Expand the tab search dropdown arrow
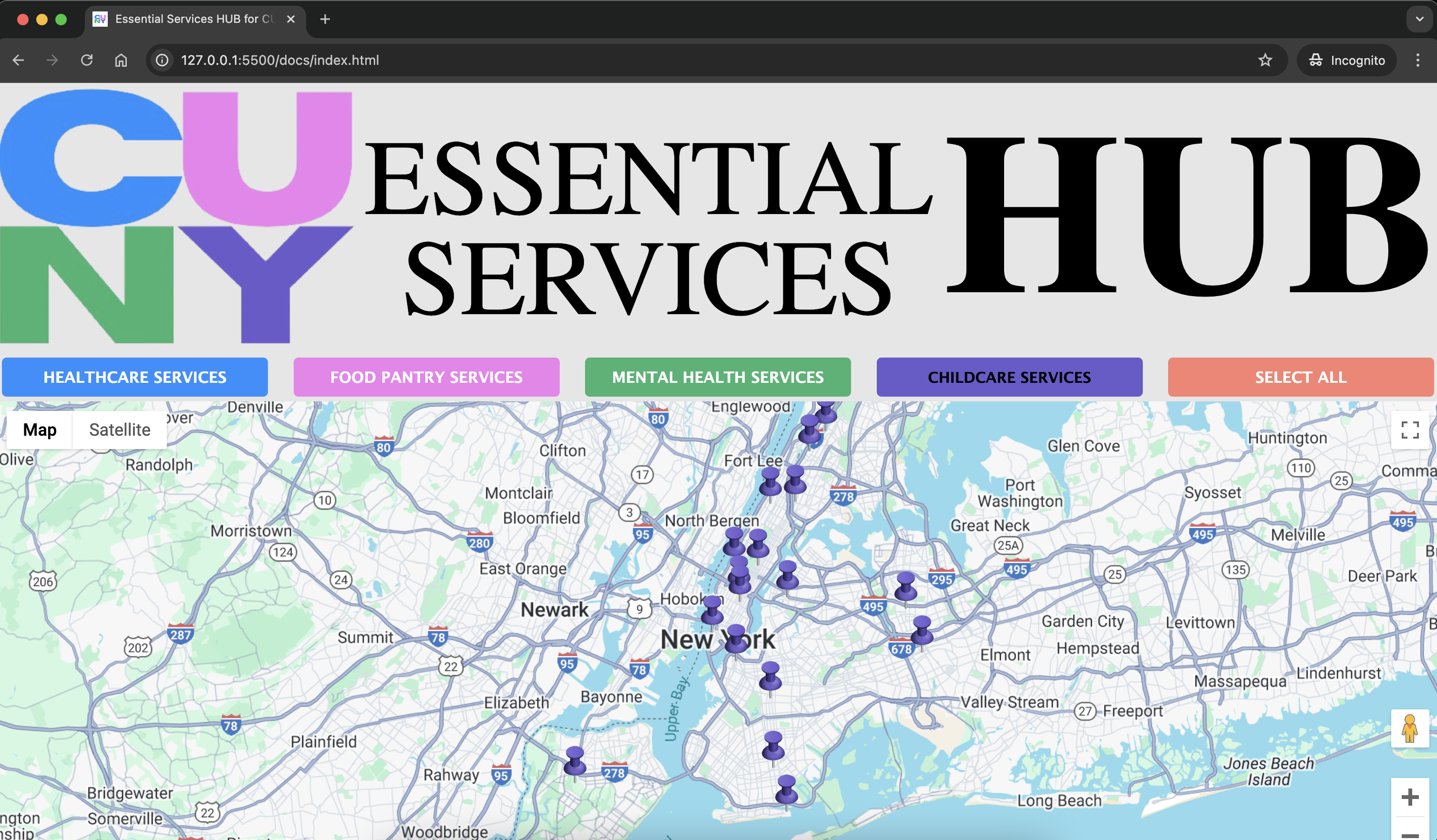 point(1419,19)
